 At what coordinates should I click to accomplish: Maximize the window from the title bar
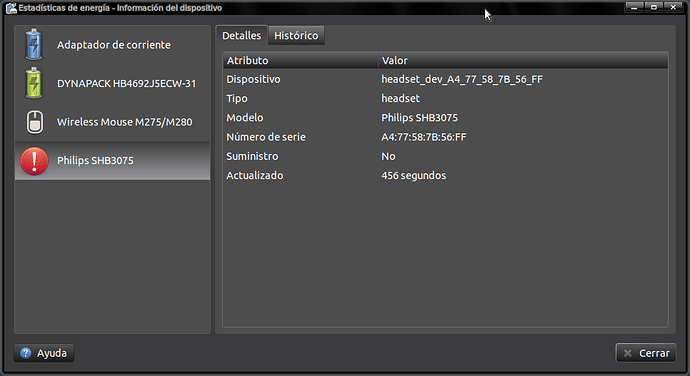pos(654,7)
